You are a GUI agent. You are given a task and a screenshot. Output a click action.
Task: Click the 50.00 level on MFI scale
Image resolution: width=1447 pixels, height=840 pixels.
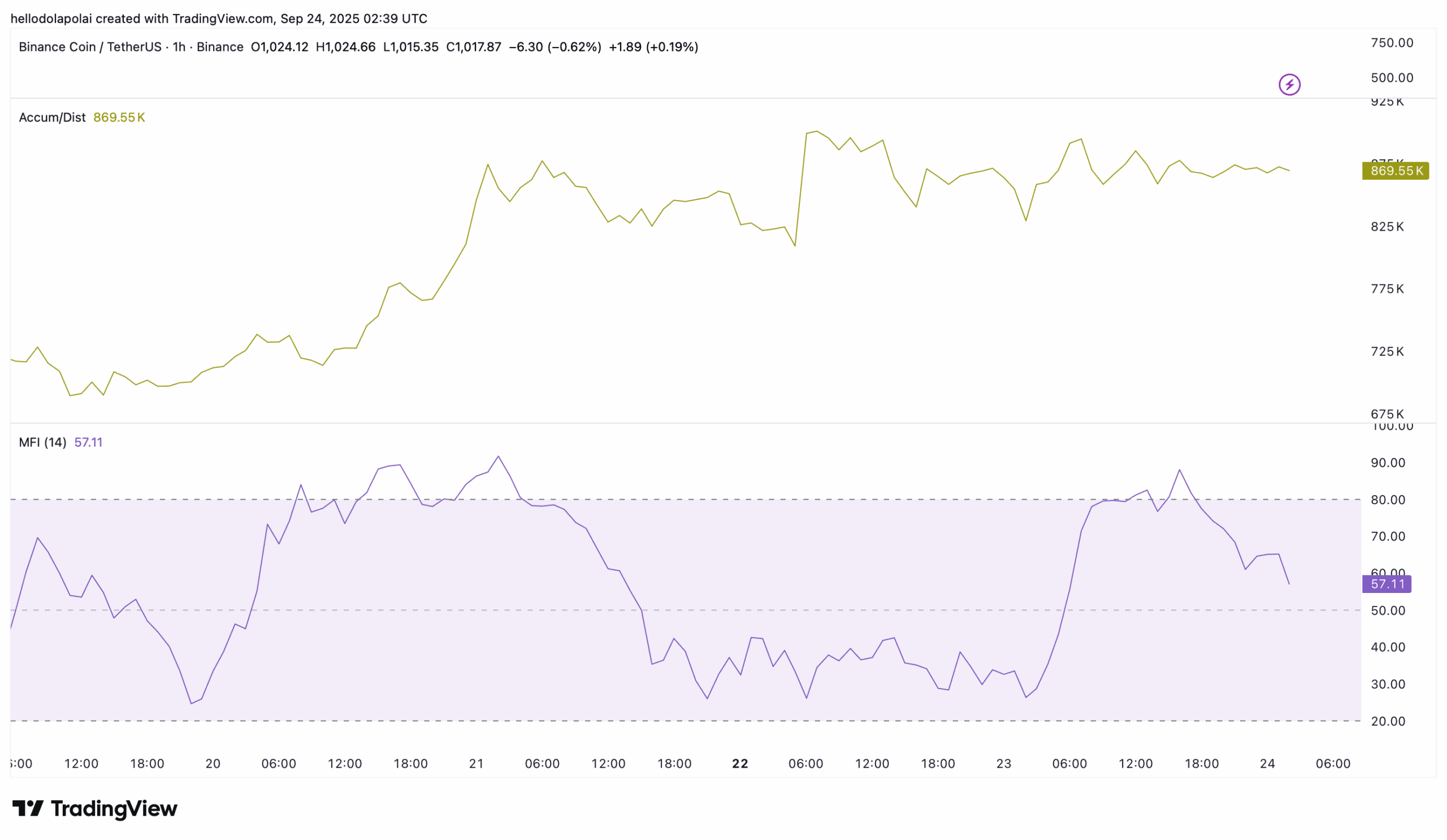click(1388, 611)
